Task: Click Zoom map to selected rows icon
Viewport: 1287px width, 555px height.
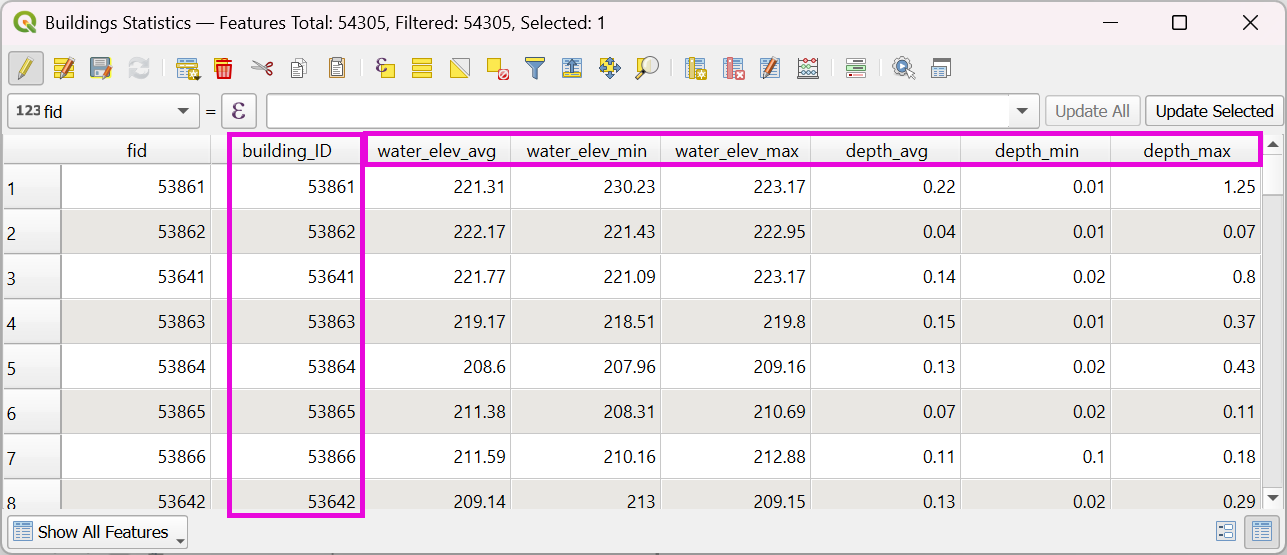Action: coord(647,68)
